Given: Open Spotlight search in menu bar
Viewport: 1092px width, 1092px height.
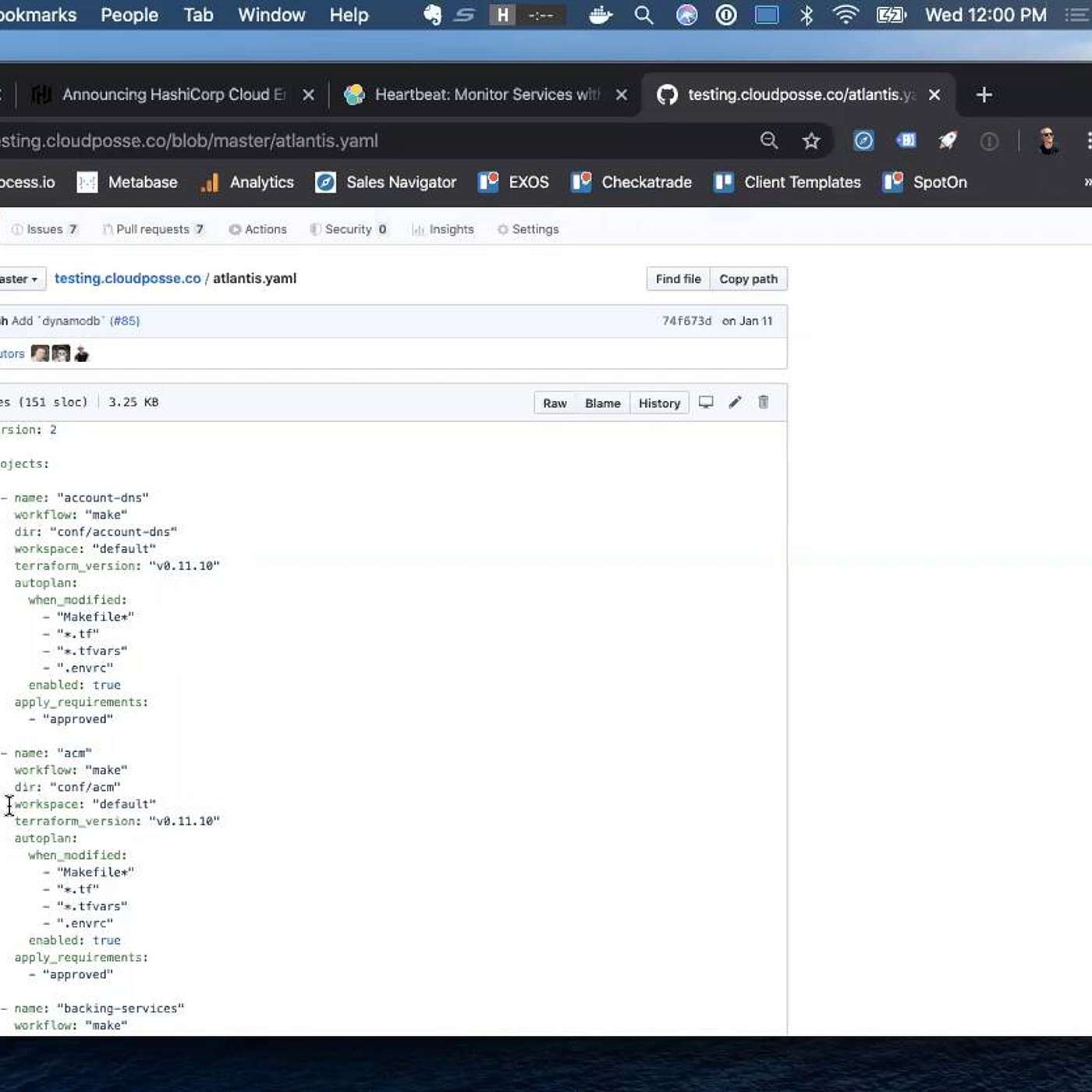Looking at the screenshot, I should [x=643, y=15].
